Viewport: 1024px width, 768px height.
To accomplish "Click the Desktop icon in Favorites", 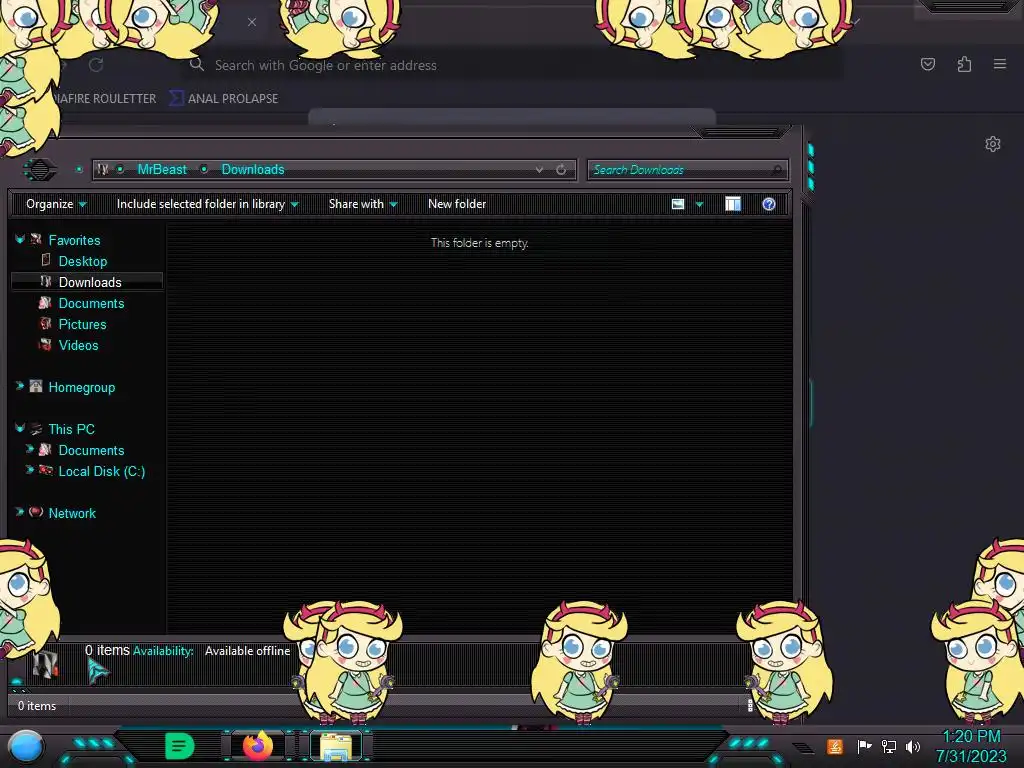I will [x=46, y=260].
